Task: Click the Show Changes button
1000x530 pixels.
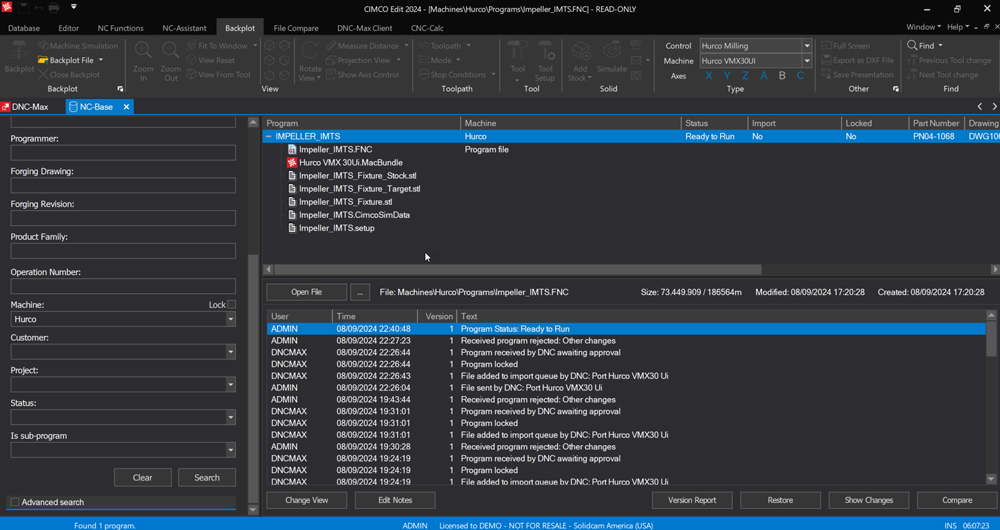Action: pyautogui.click(x=868, y=500)
